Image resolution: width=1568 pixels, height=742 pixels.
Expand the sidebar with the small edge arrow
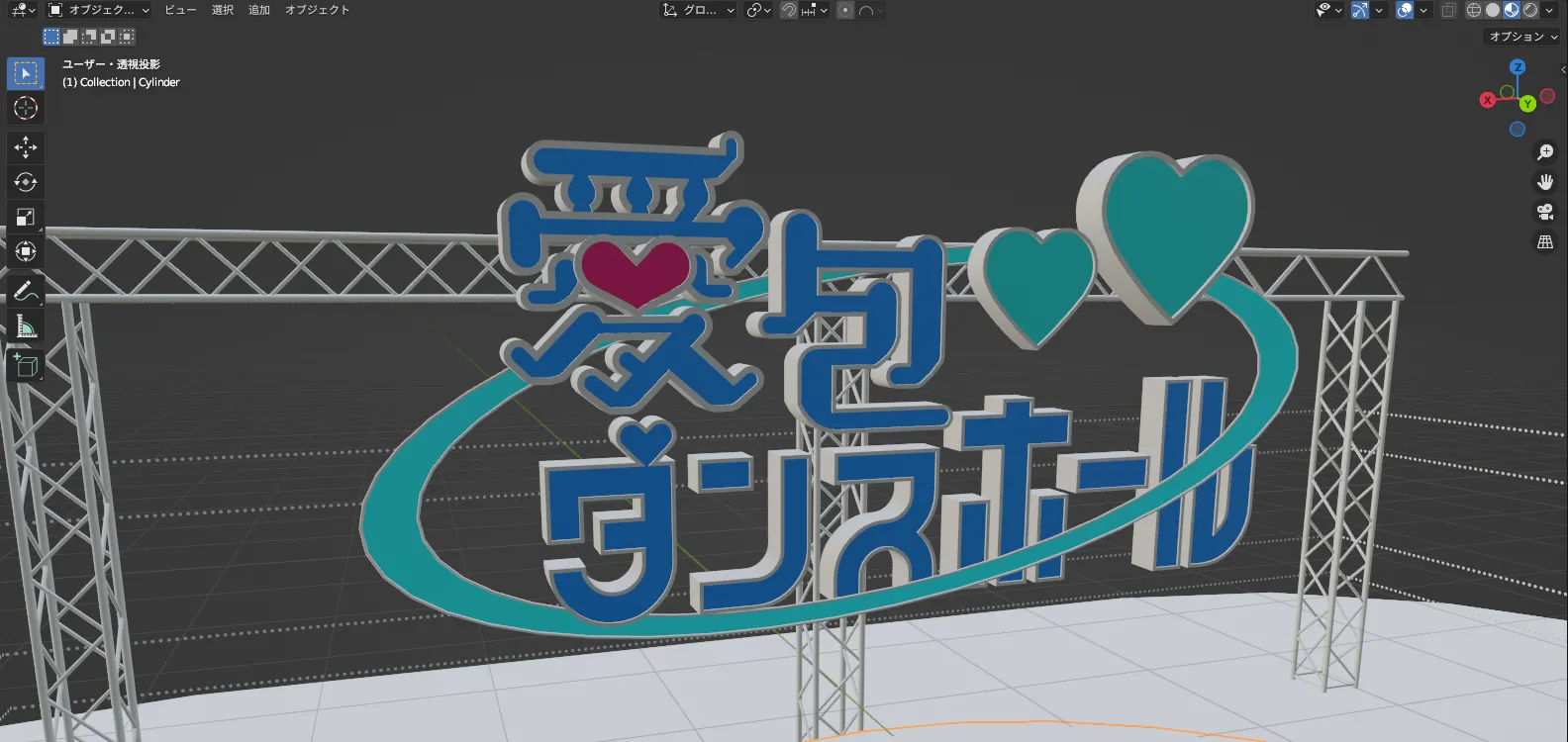(x=1563, y=69)
